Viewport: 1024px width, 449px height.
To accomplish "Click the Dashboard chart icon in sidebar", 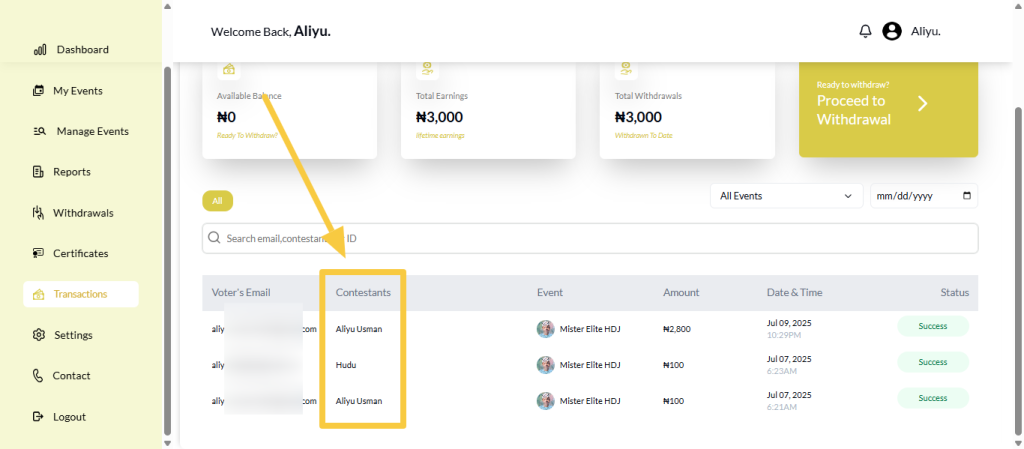I will pos(40,50).
